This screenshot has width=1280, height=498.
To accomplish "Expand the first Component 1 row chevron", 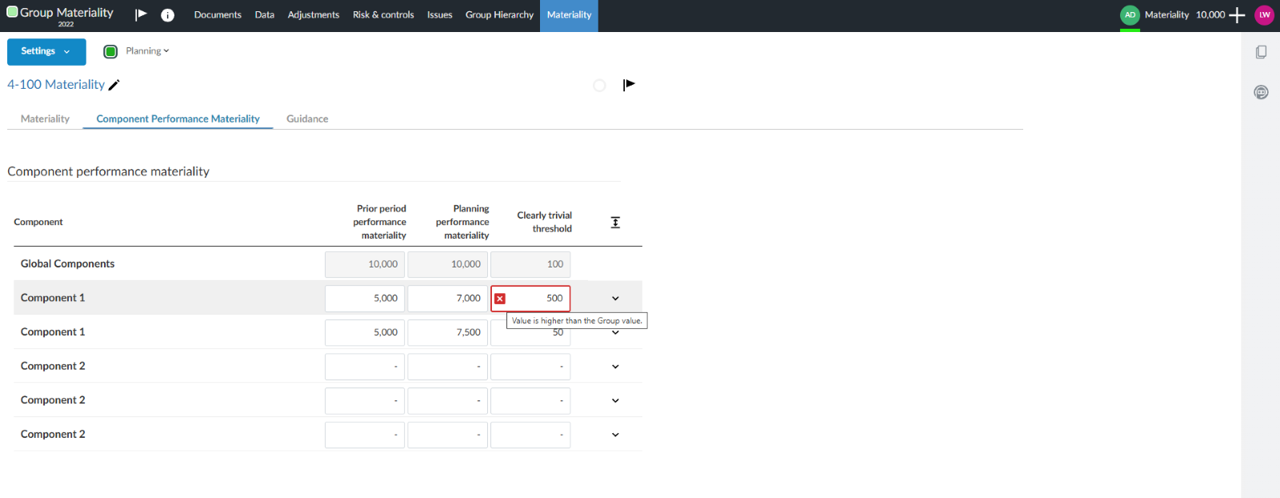I will [x=615, y=298].
